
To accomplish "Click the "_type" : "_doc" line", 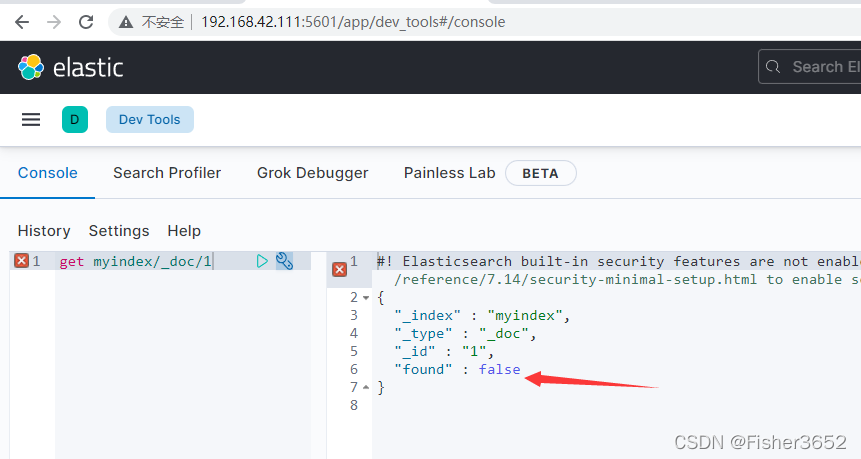I will coord(465,334).
